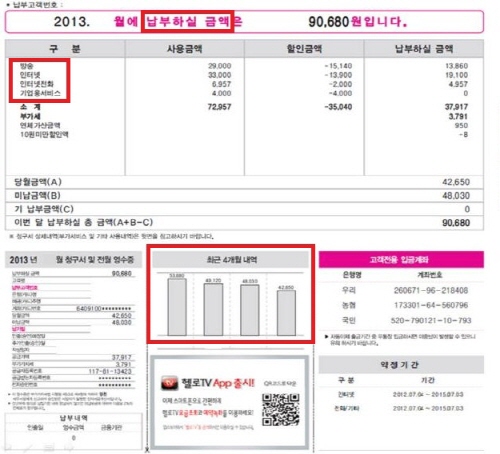Click the payable amount '19,100'
Screen dimensions: 500x454
[456, 75]
